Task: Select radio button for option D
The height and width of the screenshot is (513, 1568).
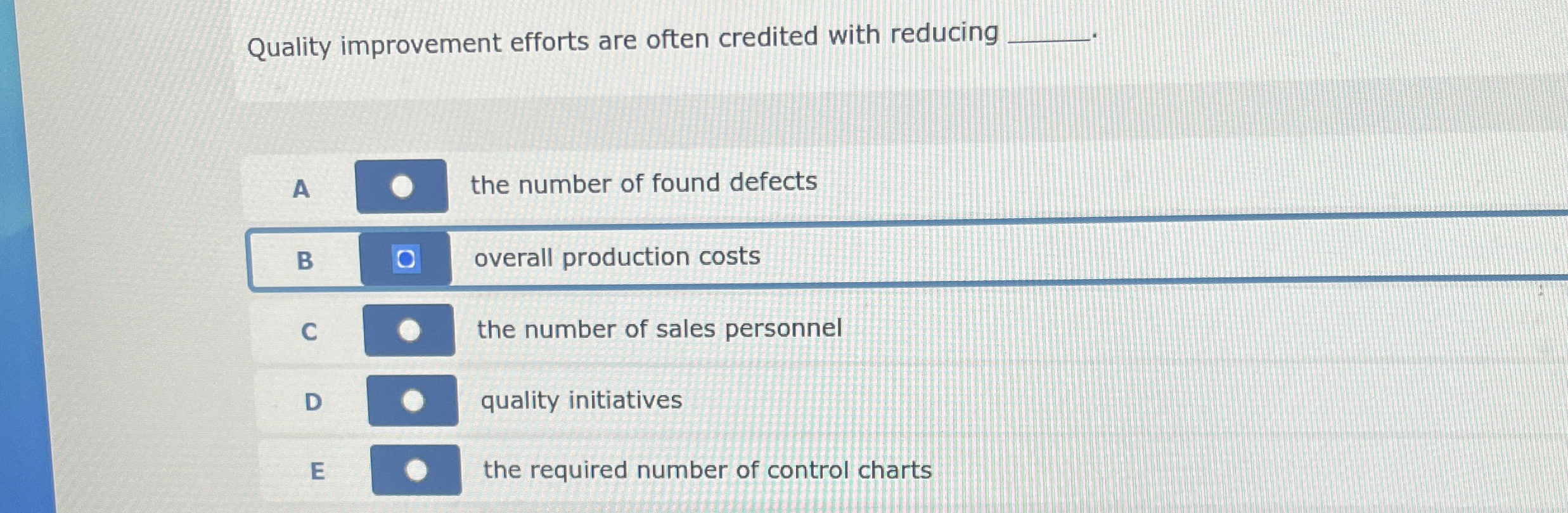Action: [413, 399]
